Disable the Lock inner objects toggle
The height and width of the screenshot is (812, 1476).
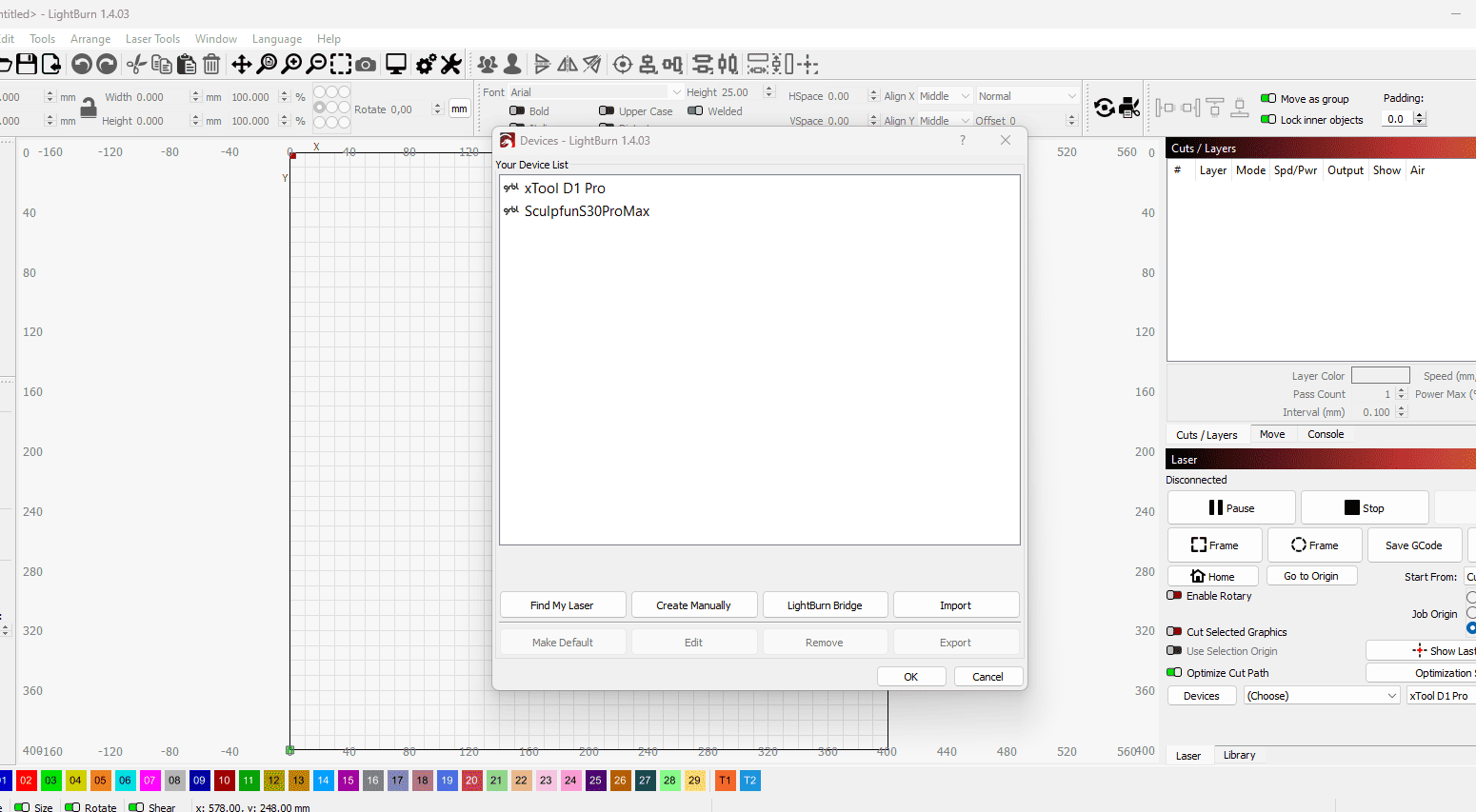pyautogui.click(x=1270, y=118)
